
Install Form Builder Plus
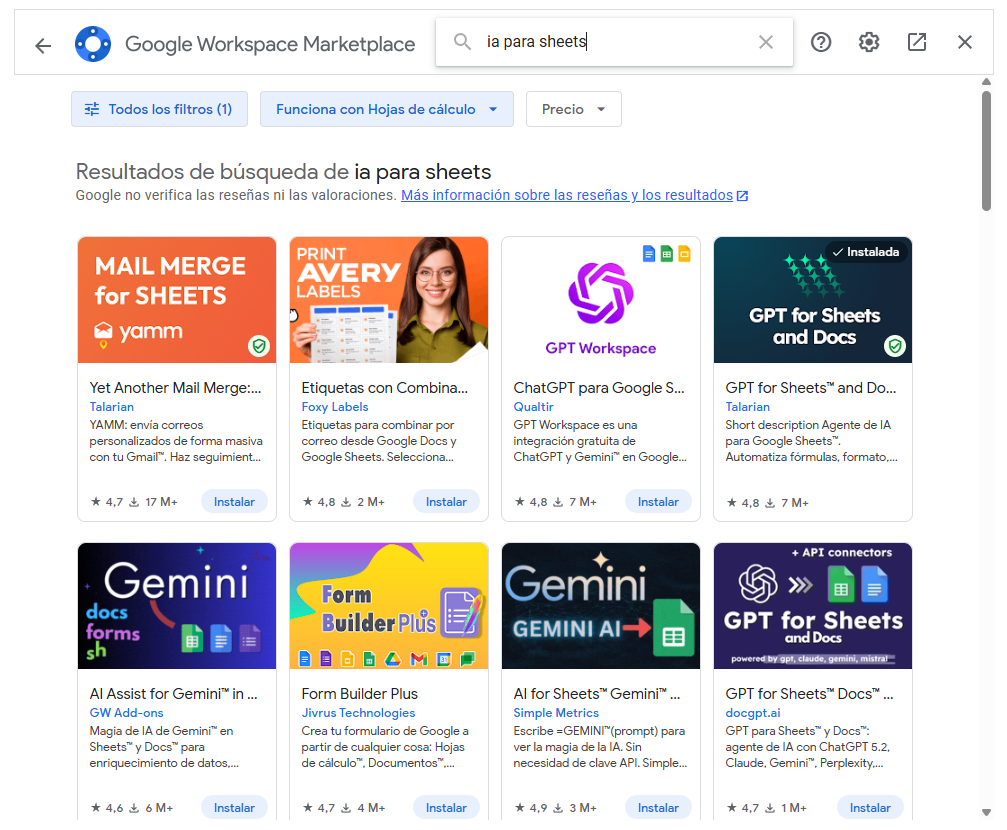point(446,808)
